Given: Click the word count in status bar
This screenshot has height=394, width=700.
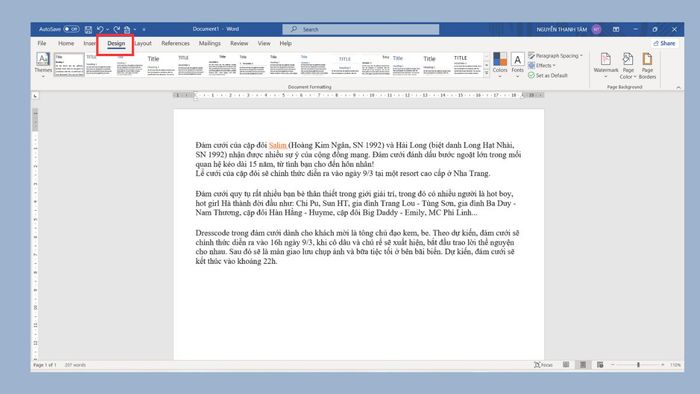Looking at the screenshot, I should click(75, 365).
